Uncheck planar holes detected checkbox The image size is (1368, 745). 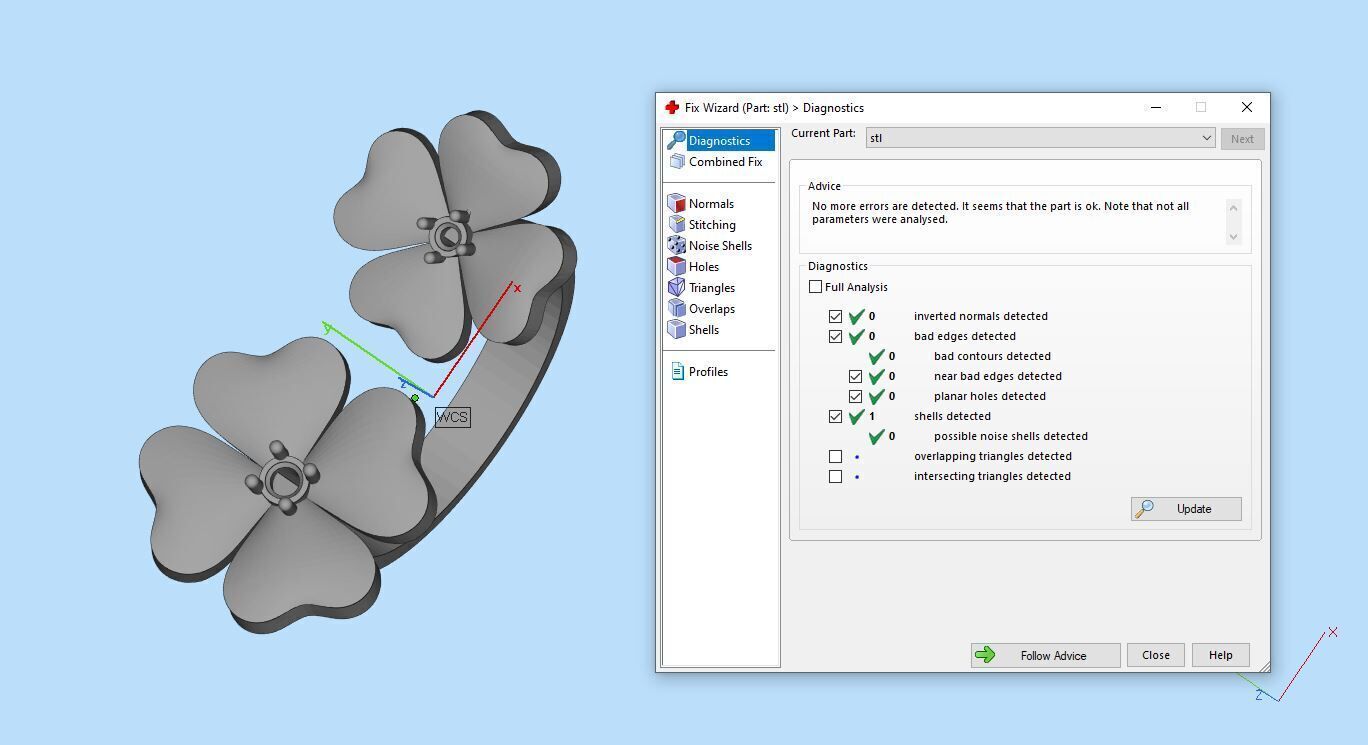click(855, 396)
